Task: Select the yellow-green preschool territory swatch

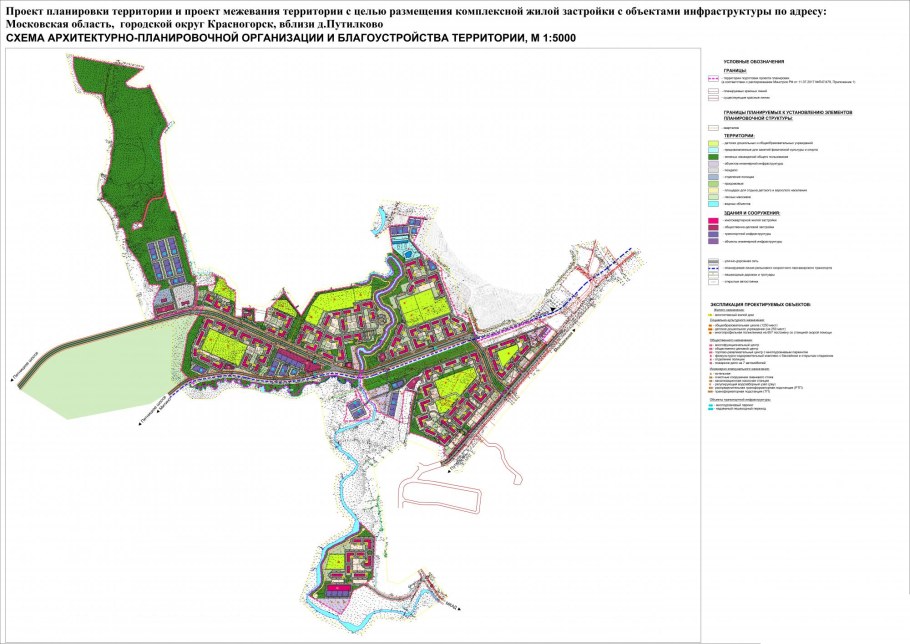Action: coord(714,142)
